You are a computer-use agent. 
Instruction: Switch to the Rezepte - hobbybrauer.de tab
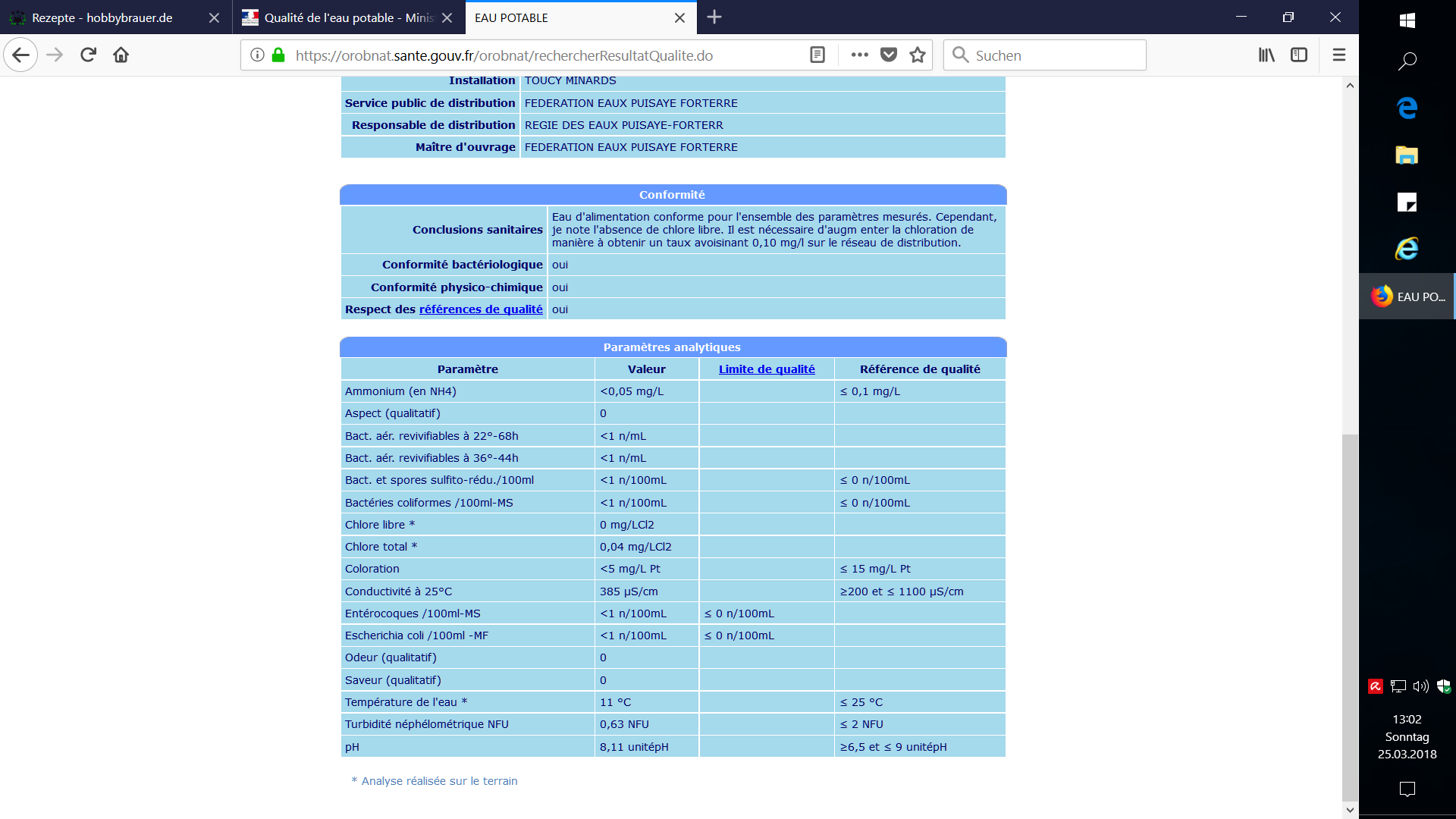102,17
